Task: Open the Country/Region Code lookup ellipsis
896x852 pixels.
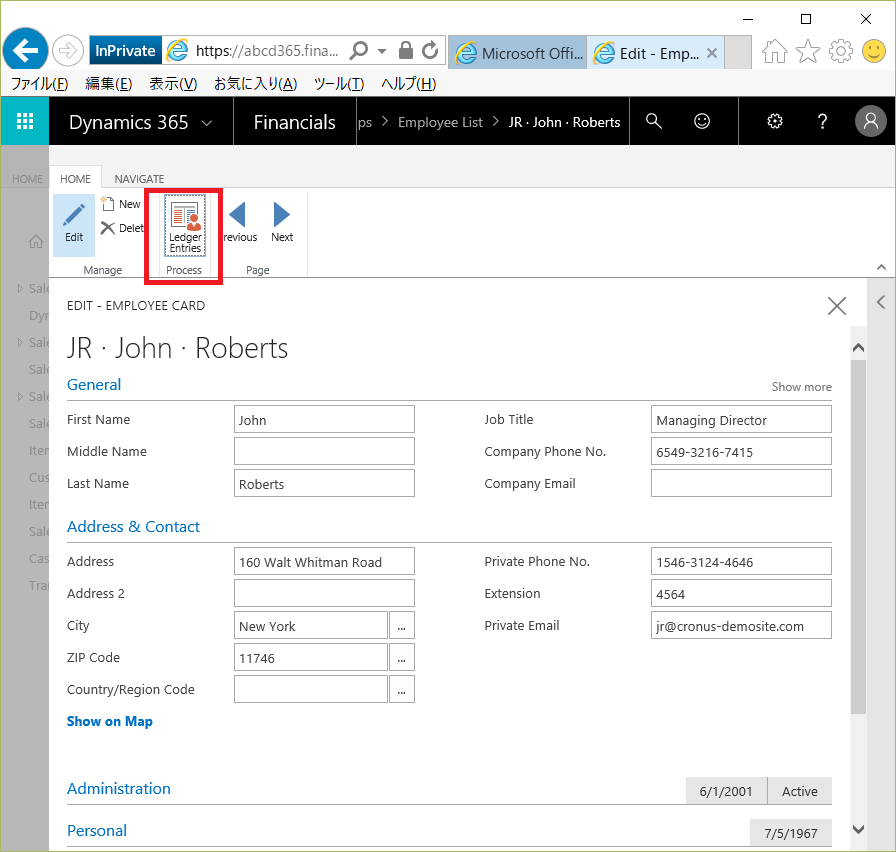Action: pyautogui.click(x=402, y=690)
